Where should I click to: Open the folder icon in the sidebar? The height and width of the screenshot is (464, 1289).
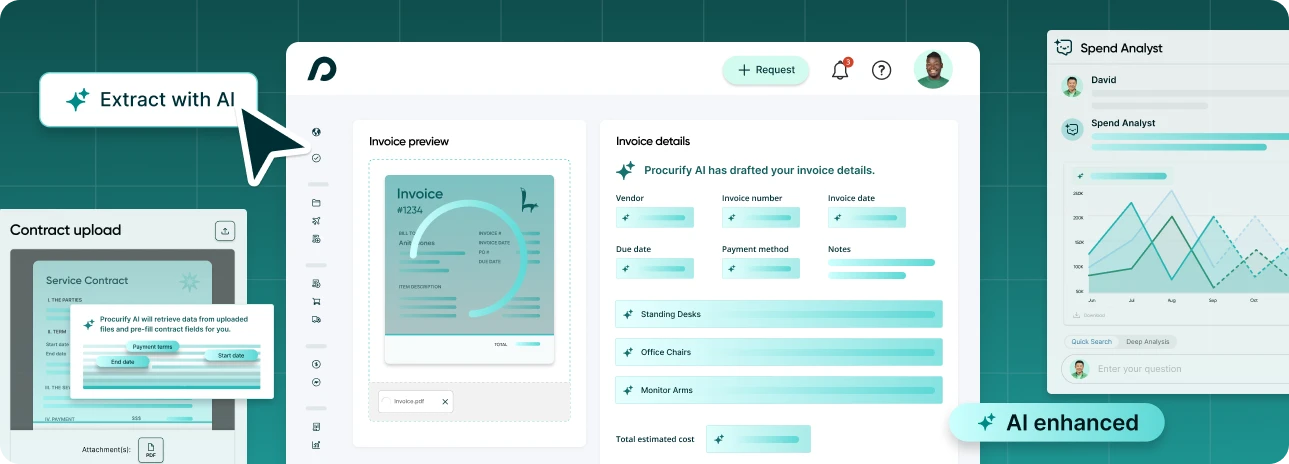pos(316,203)
